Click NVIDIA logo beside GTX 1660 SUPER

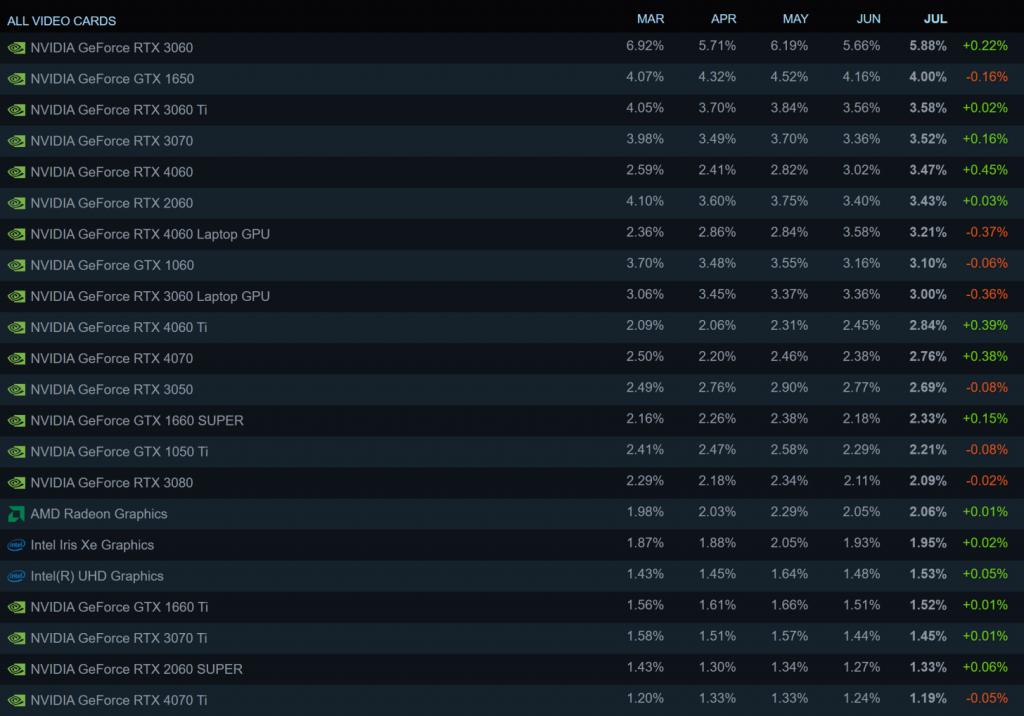16,421
